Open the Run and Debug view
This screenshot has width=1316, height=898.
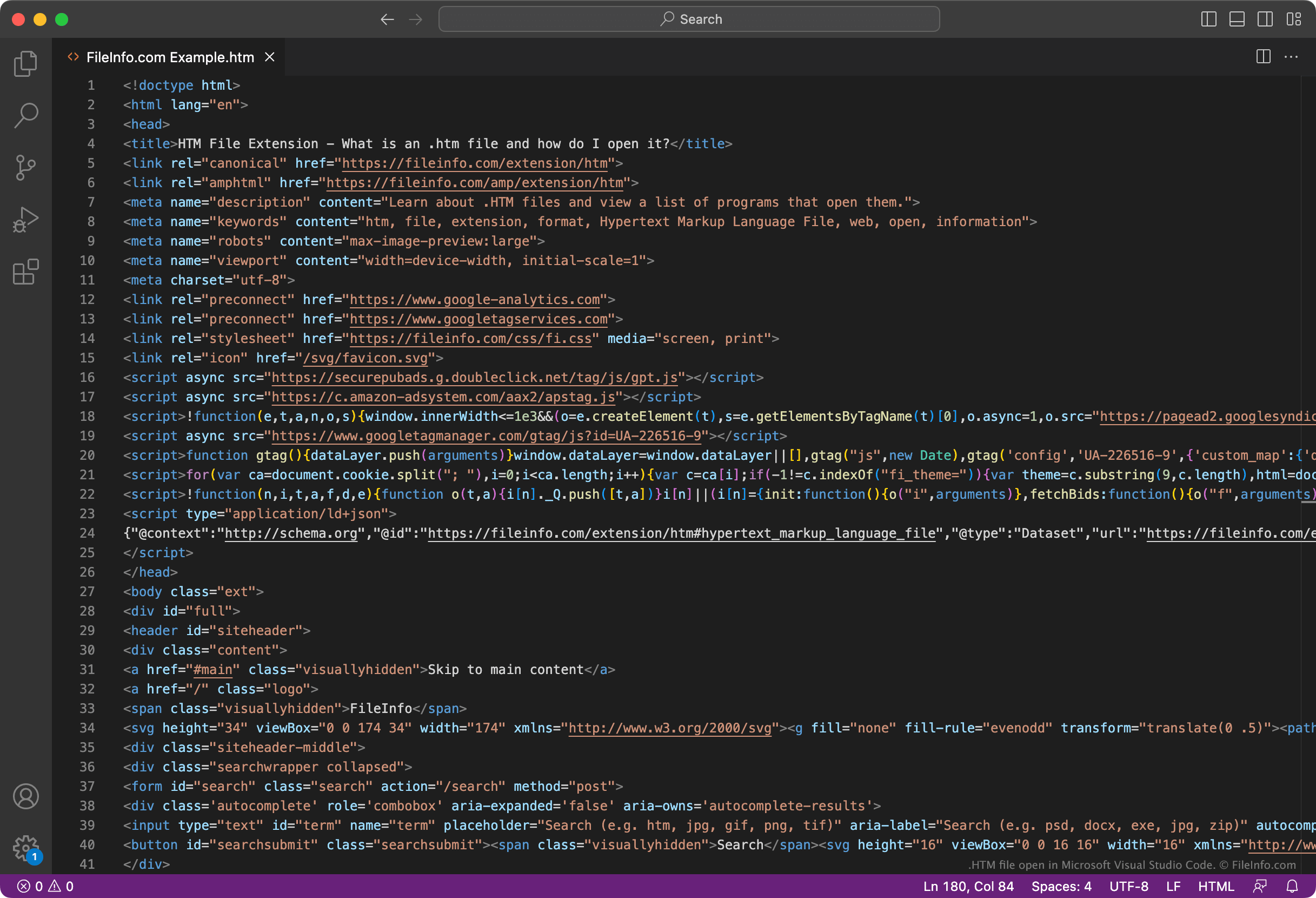(x=25, y=220)
